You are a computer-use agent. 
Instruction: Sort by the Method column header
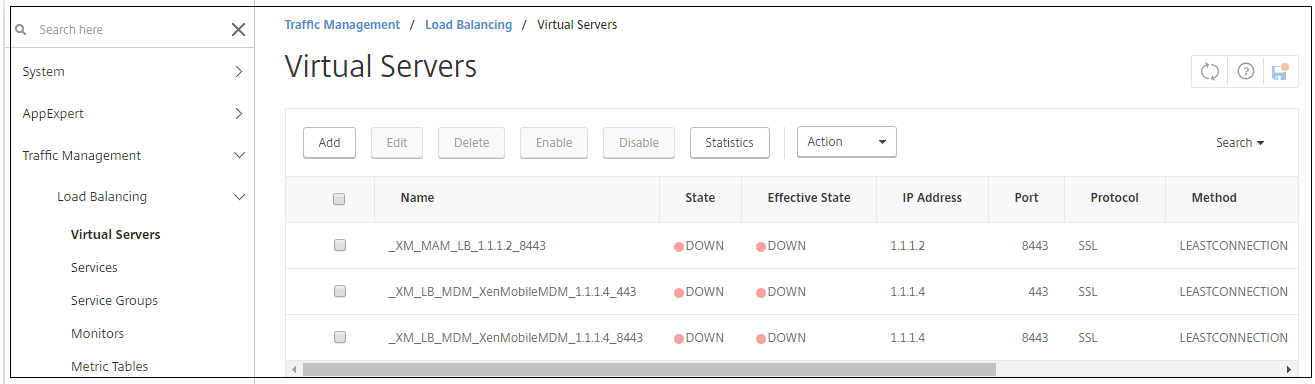pyautogui.click(x=1214, y=198)
